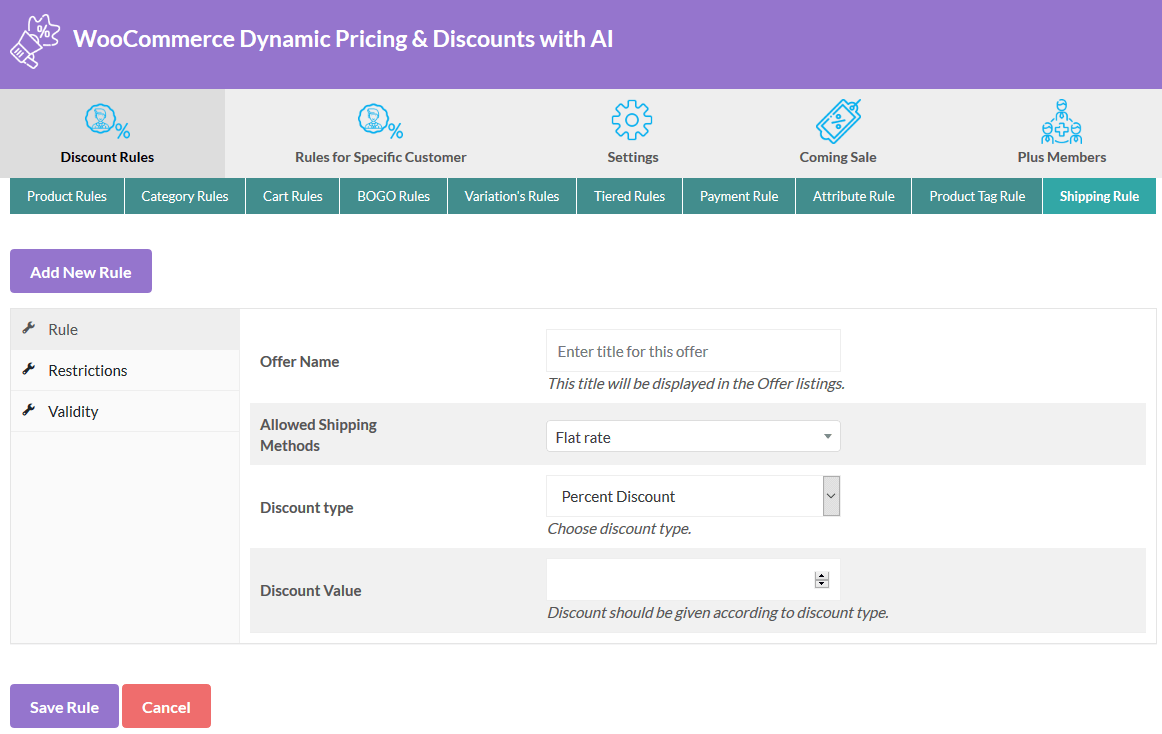Click the Discount Rules percent icon

(107, 122)
